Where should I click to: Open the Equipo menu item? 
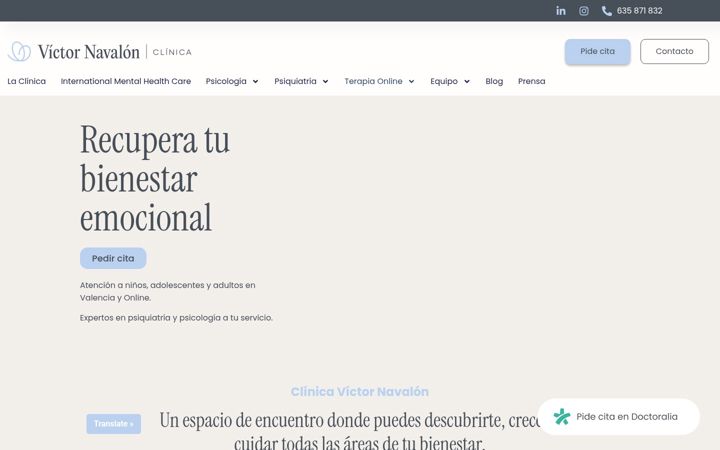tap(444, 81)
